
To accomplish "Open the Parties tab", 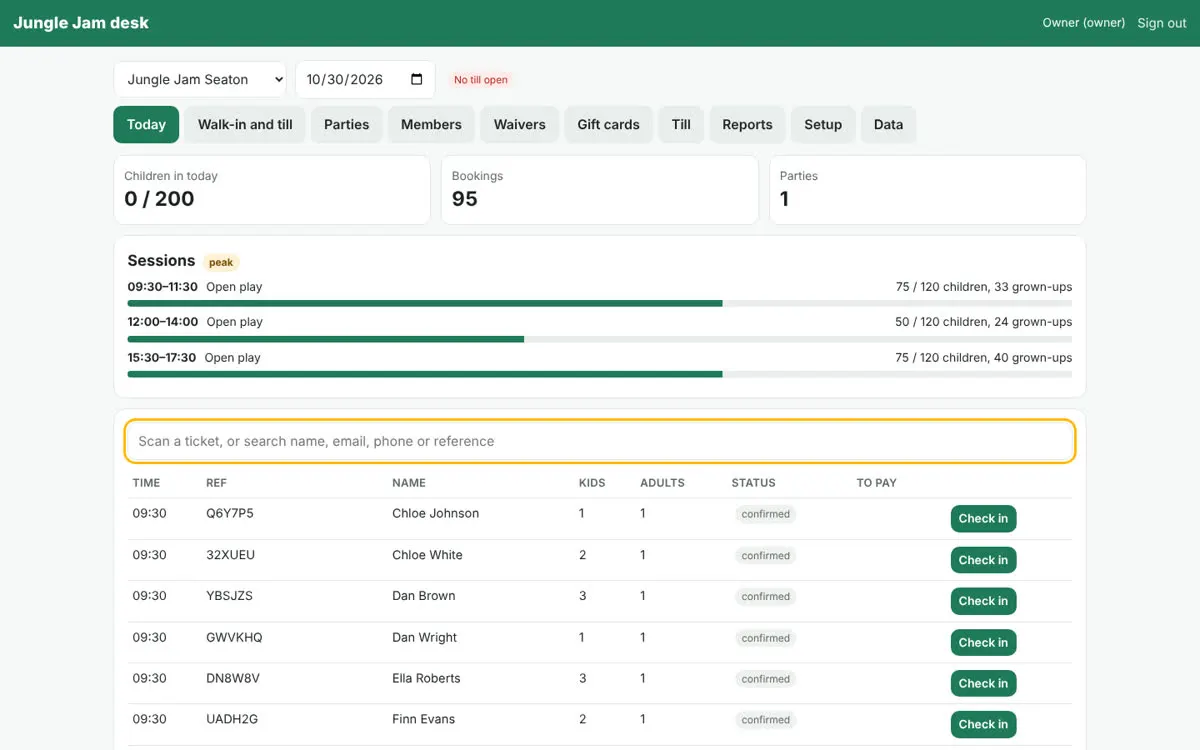I will point(347,125).
